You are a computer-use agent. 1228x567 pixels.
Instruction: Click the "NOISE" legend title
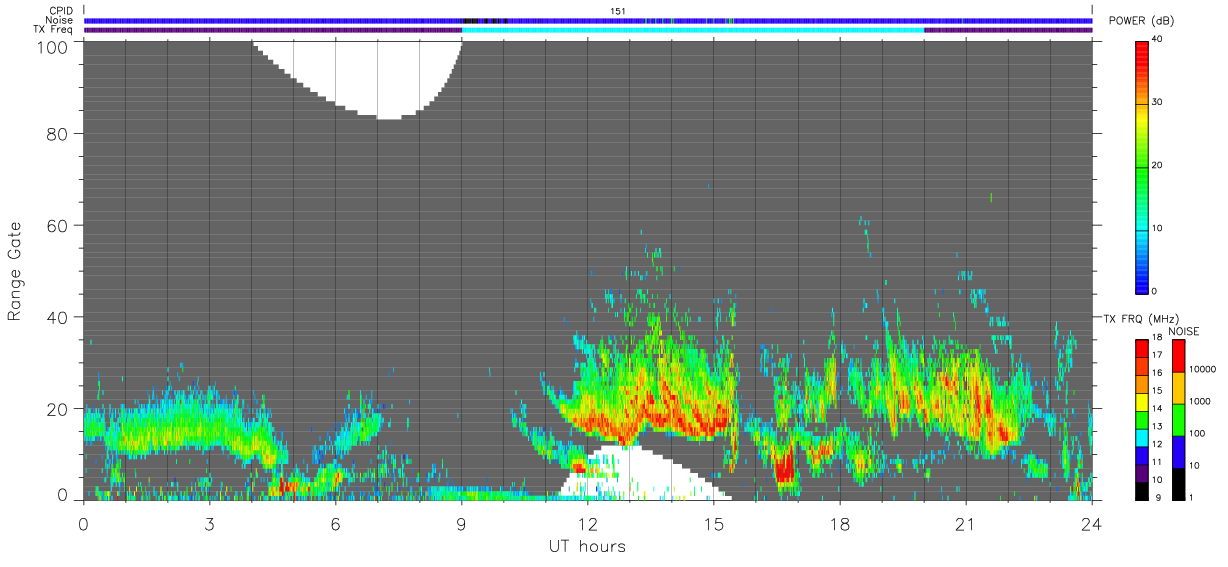1183,331
